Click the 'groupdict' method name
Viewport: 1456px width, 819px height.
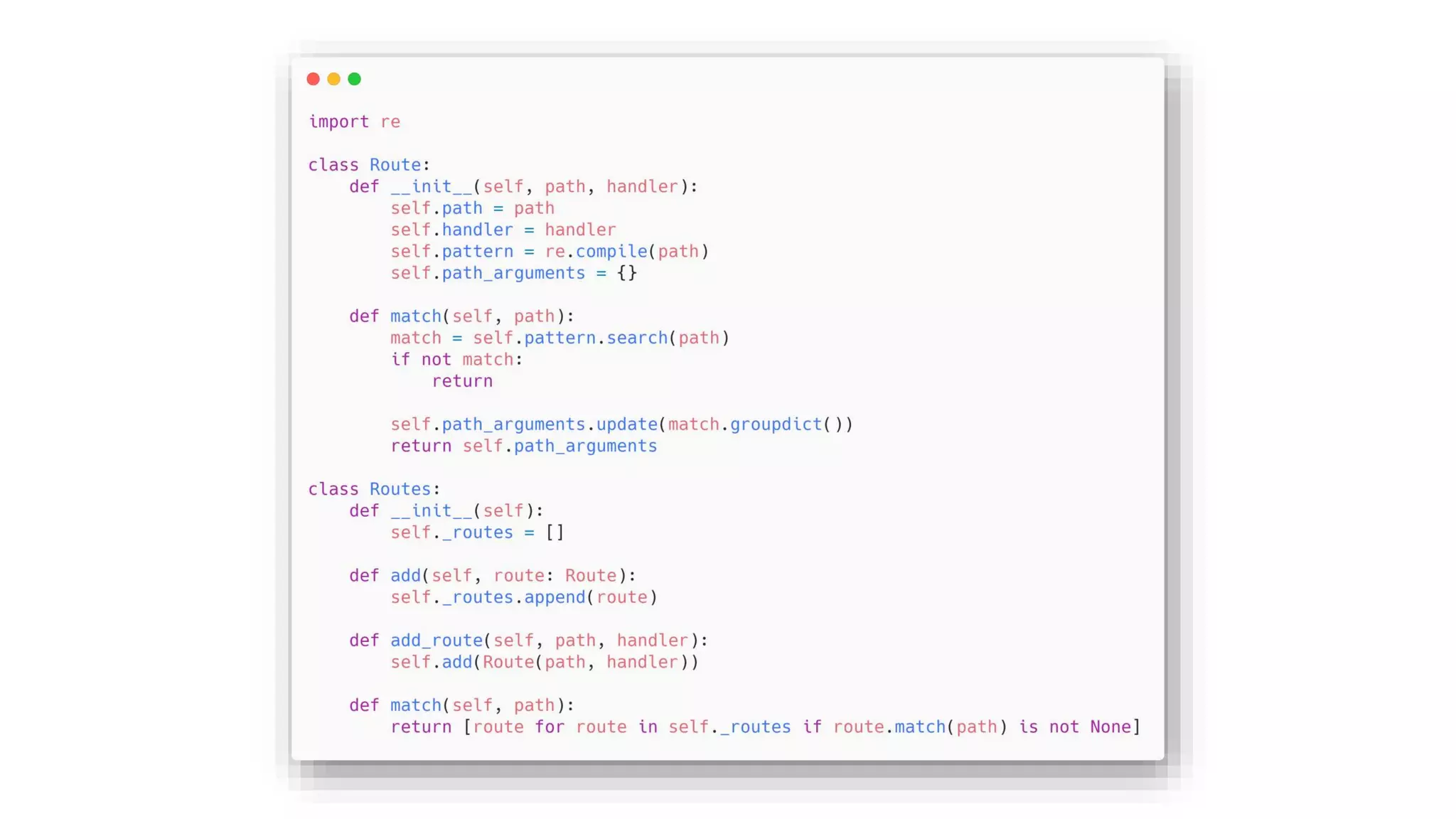(x=776, y=424)
